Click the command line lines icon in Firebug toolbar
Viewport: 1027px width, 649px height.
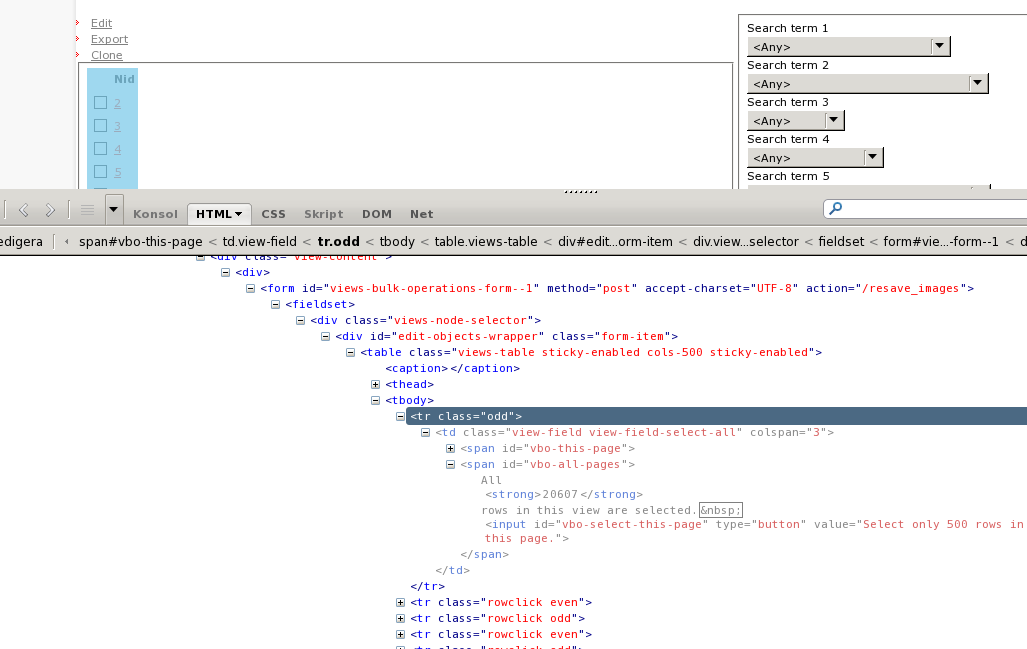coord(87,210)
